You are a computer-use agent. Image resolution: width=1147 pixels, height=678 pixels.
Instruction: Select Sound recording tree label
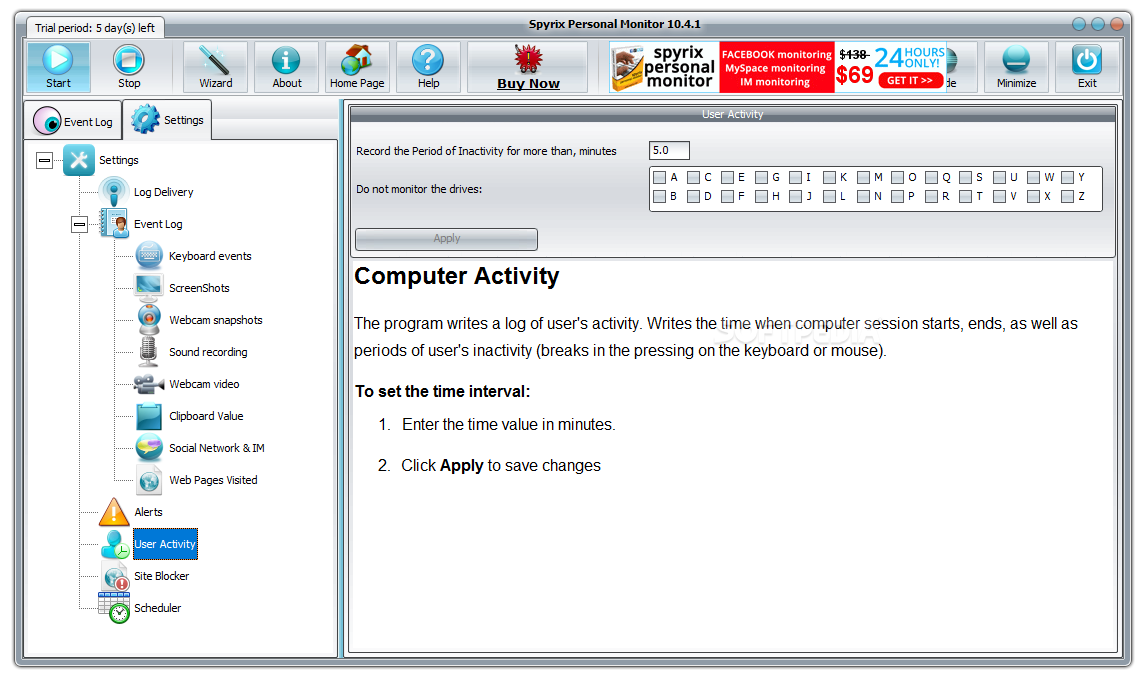click(208, 353)
